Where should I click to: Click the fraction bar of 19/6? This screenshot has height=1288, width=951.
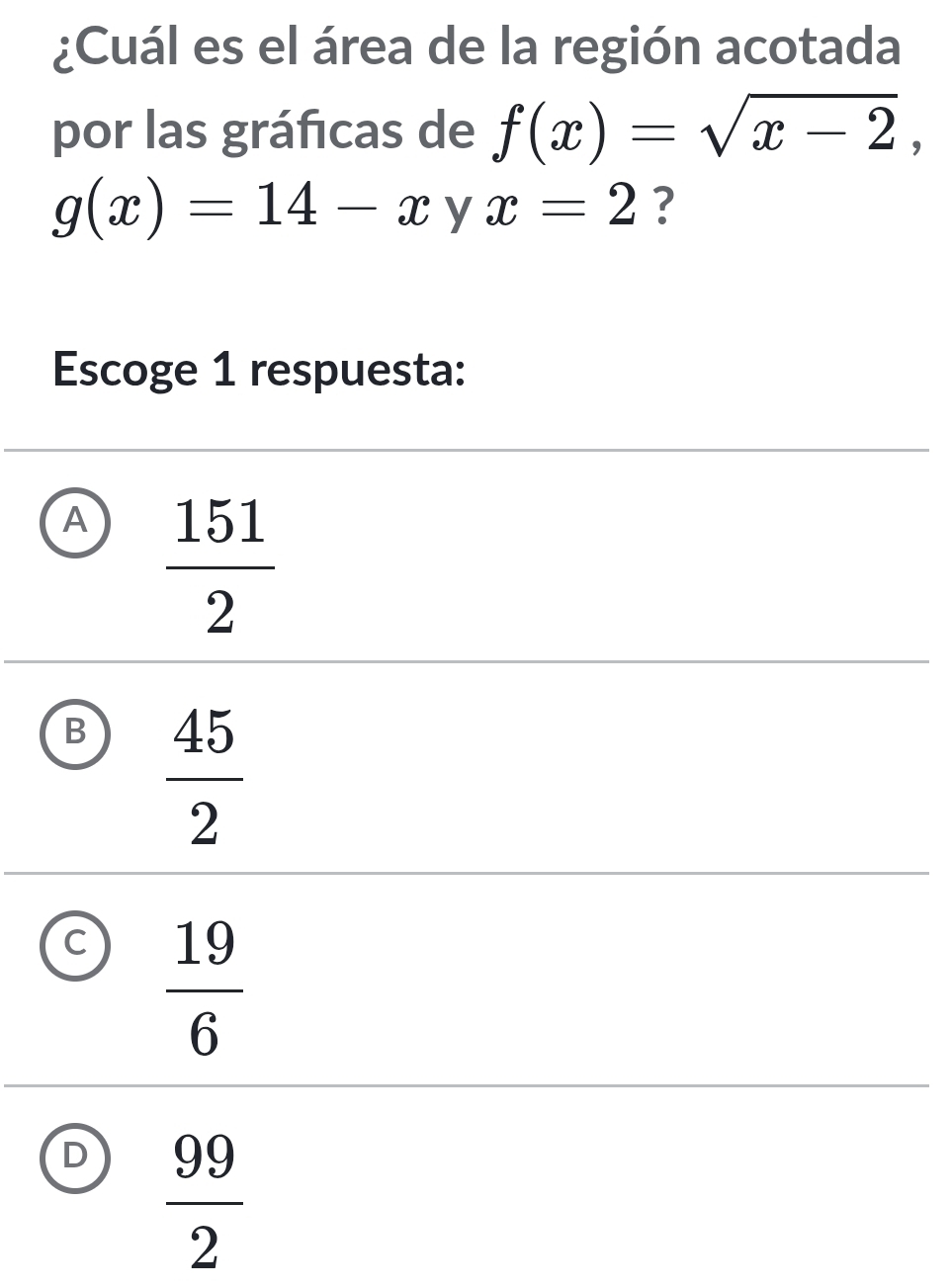(205, 989)
